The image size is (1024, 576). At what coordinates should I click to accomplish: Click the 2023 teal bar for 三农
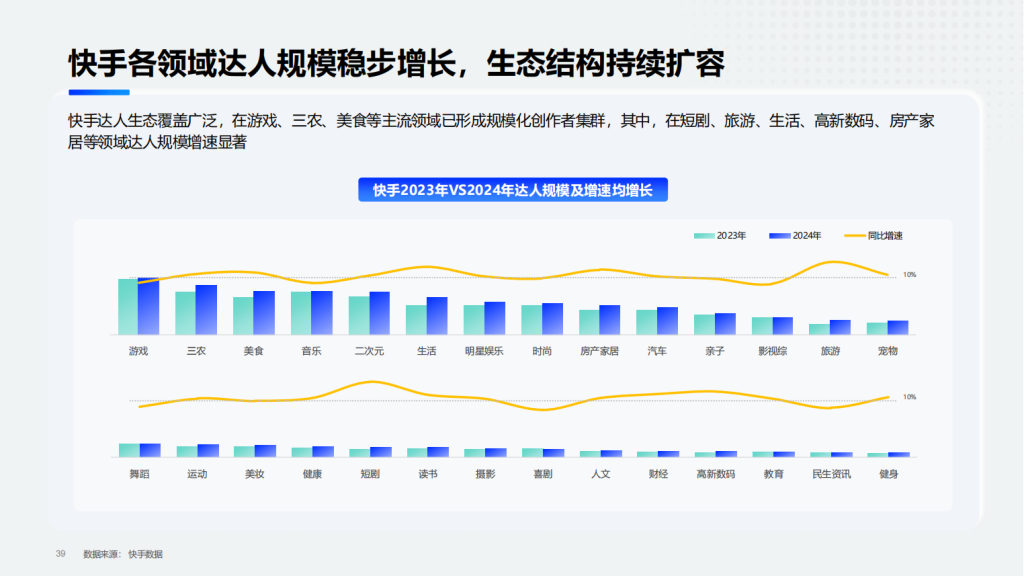coord(185,313)
